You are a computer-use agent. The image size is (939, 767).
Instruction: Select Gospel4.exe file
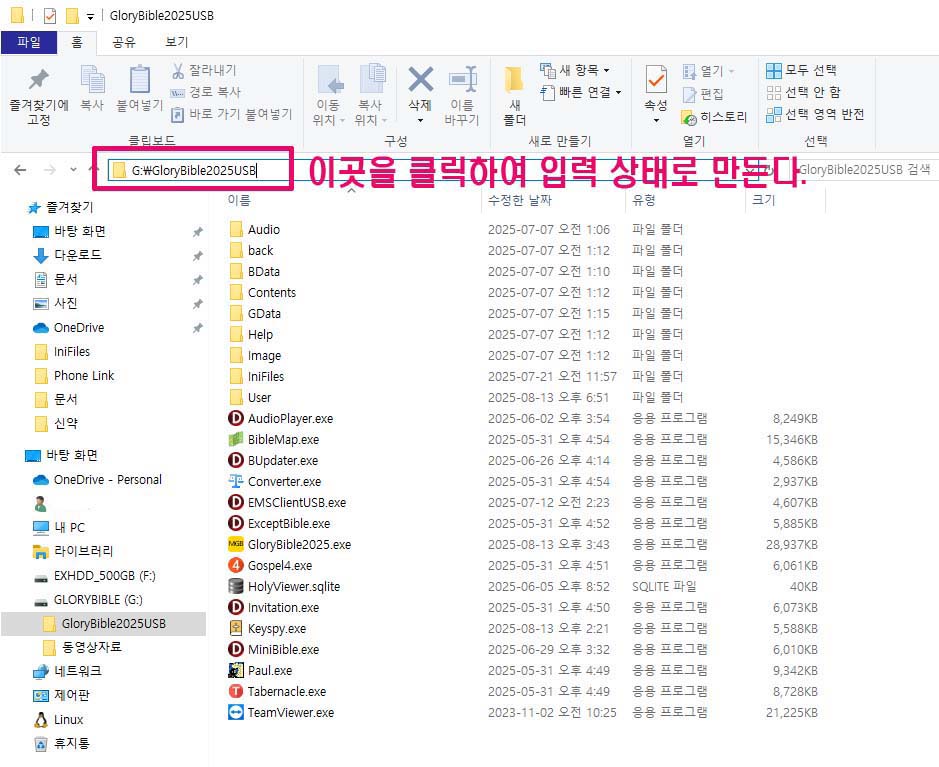pyautogui.click(x=280, y=566)
